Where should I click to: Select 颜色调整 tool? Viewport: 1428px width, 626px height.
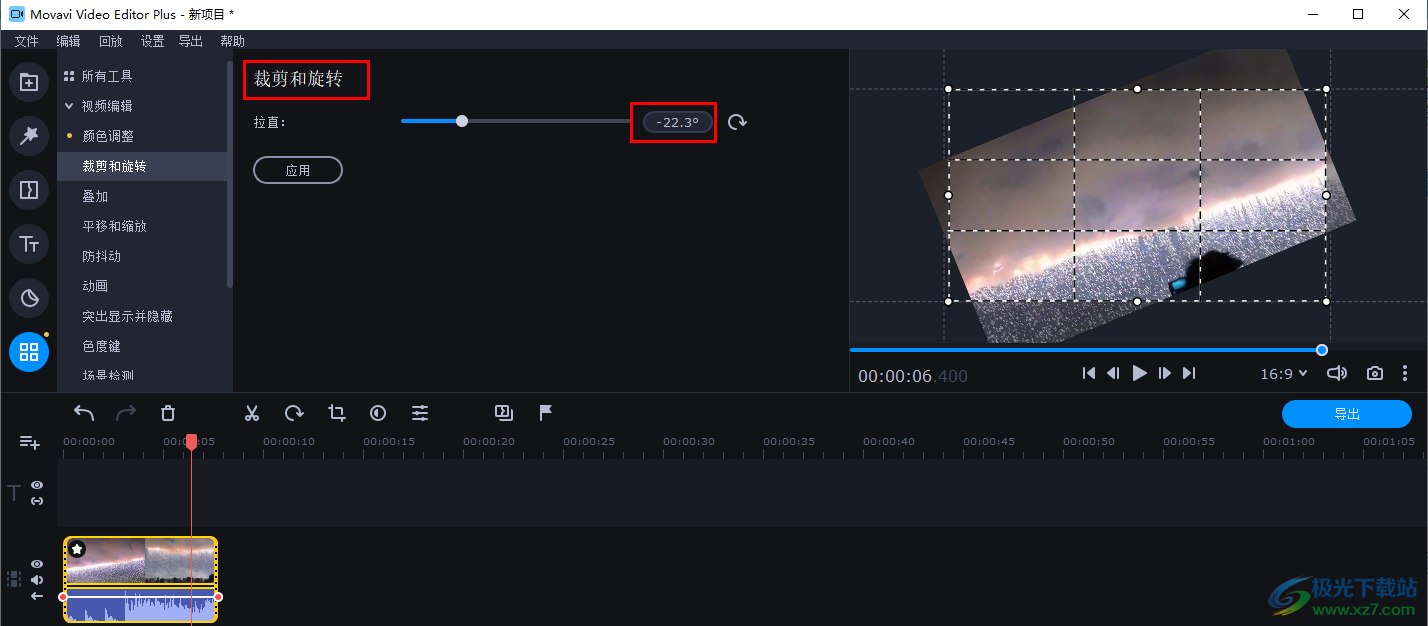pyautogui.click(x=108, y=136)
